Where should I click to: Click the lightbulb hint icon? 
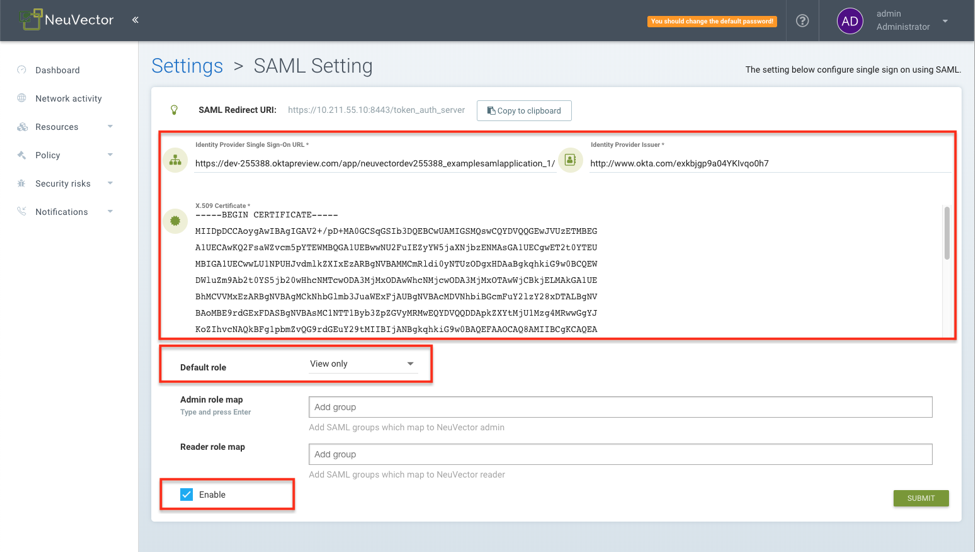click(174, 110)
